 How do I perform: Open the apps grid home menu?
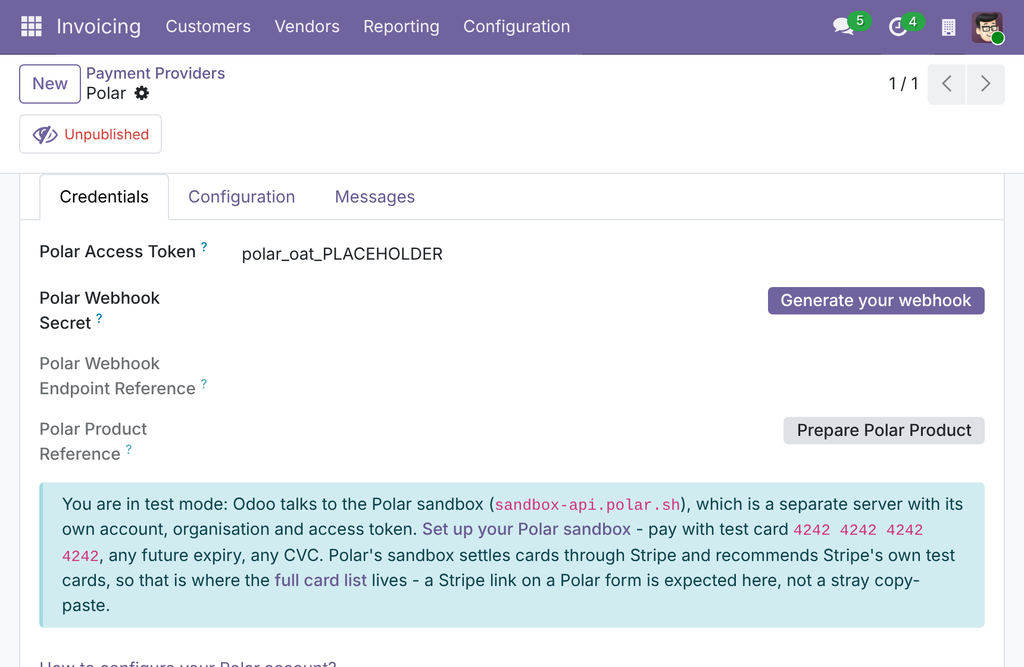pos(31,26)
